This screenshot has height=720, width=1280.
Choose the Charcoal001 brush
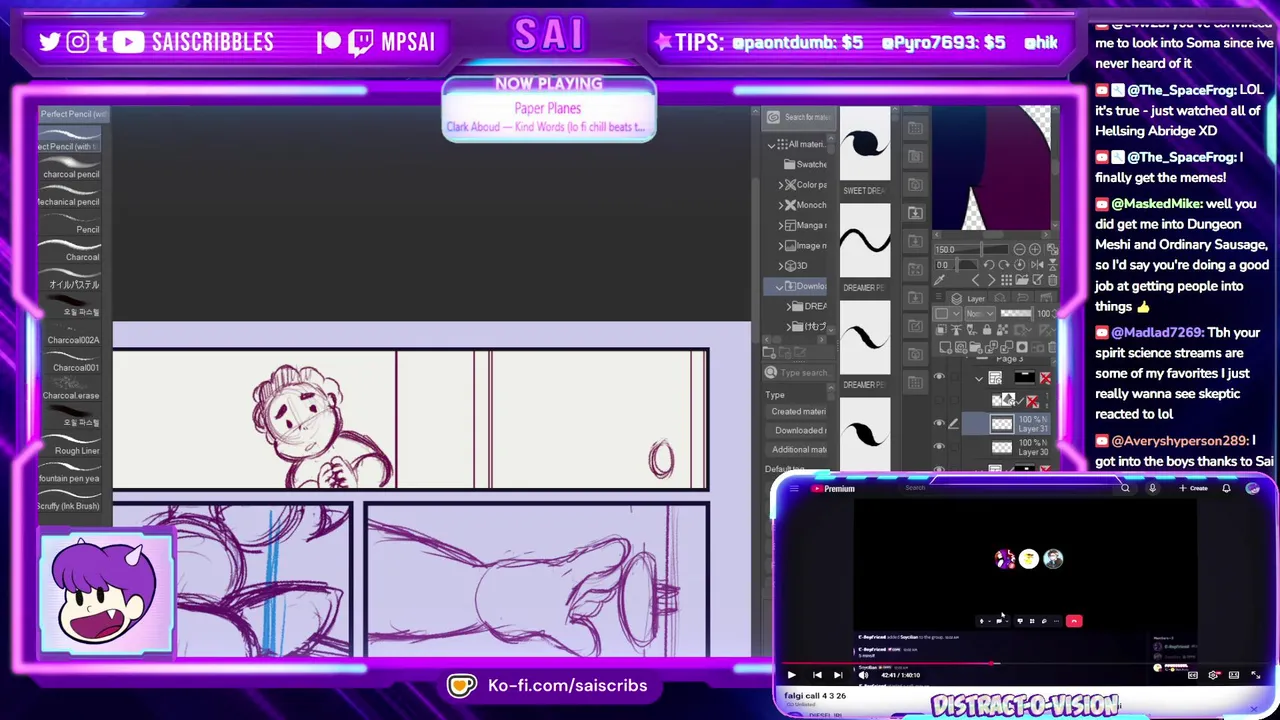point(70,361)
